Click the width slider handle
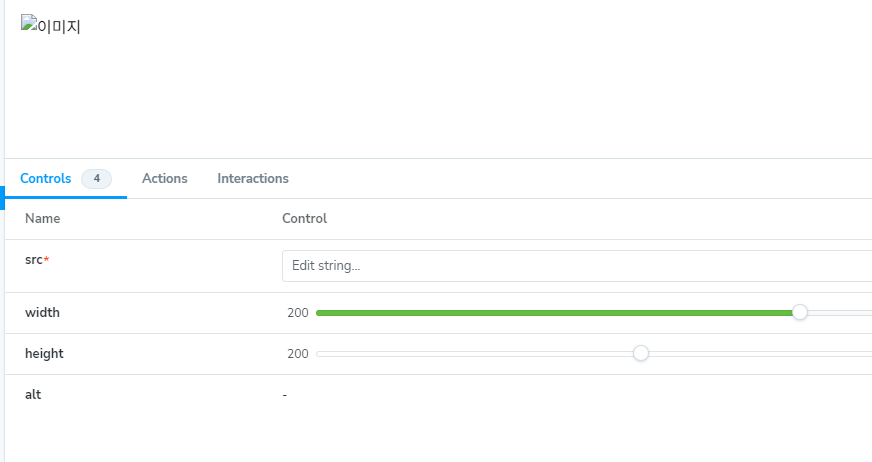This screenshot has width=872, height=462. (800, 312)
